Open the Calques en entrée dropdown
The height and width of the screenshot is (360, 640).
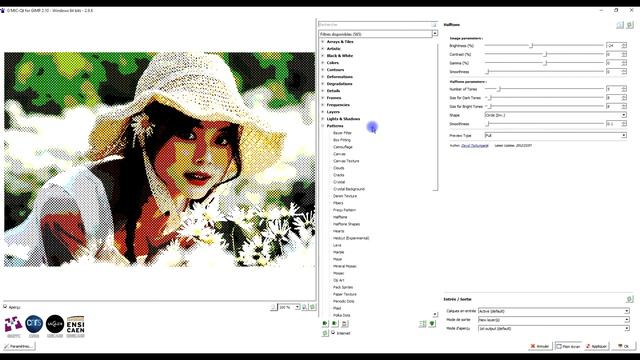coord(553,311)
